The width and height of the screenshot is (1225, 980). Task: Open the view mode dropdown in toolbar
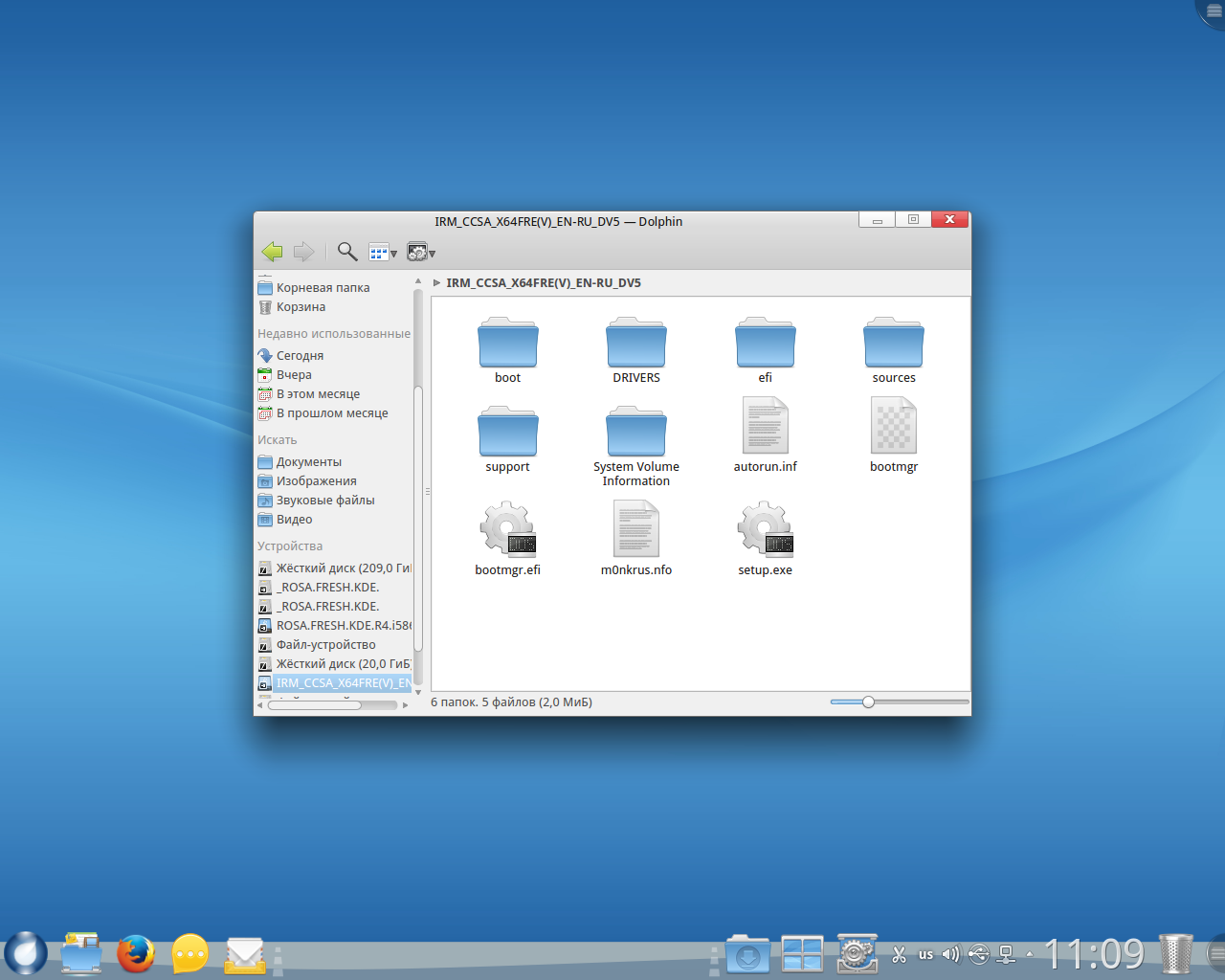coord(383,253)
